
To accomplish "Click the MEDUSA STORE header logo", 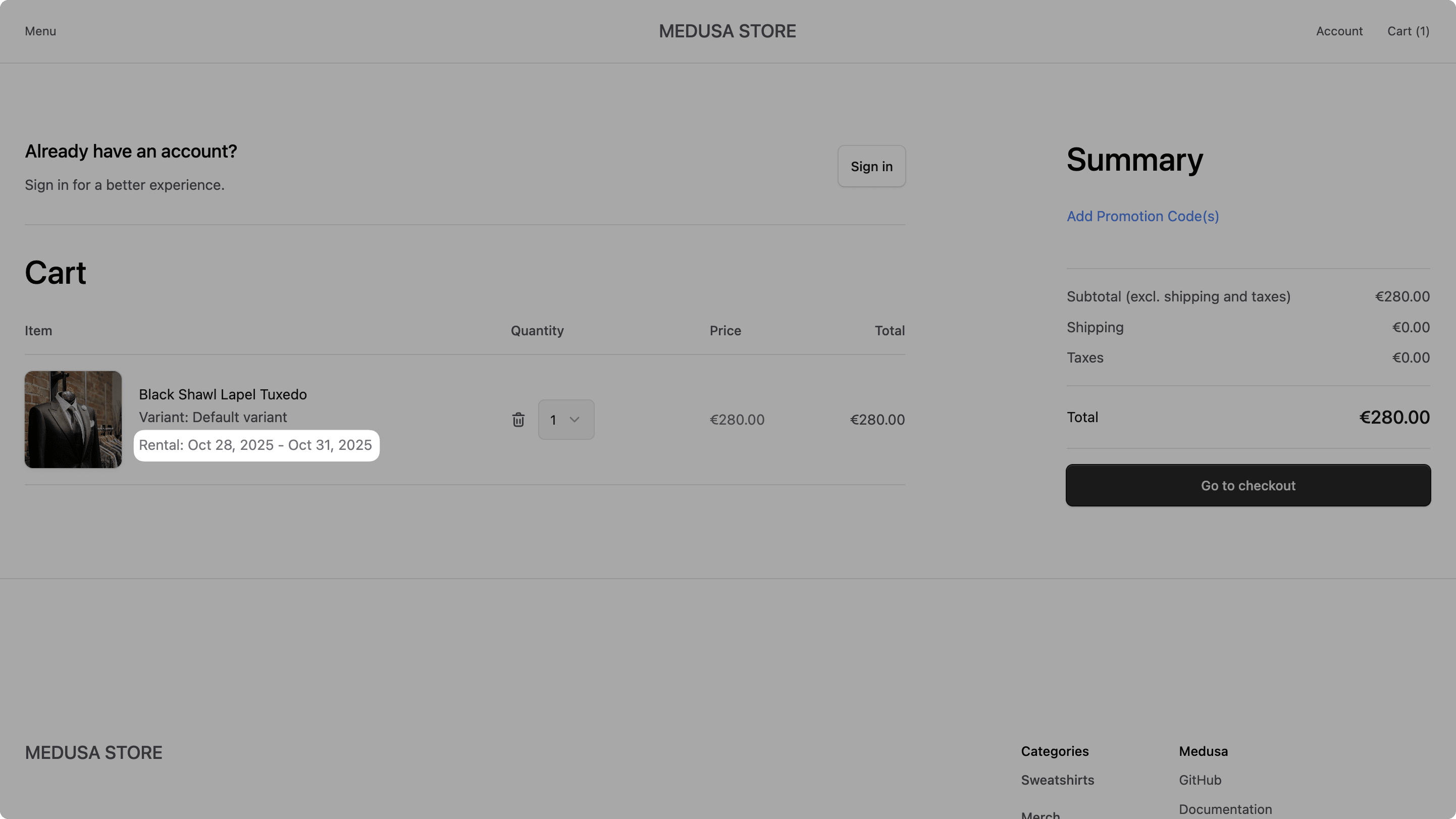I will [x=727, y=31].
